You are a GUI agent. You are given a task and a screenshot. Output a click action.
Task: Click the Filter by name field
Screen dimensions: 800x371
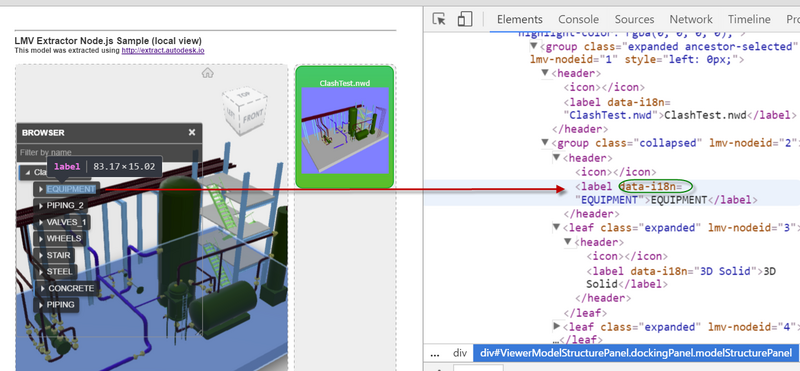click(x=109, y=152)
